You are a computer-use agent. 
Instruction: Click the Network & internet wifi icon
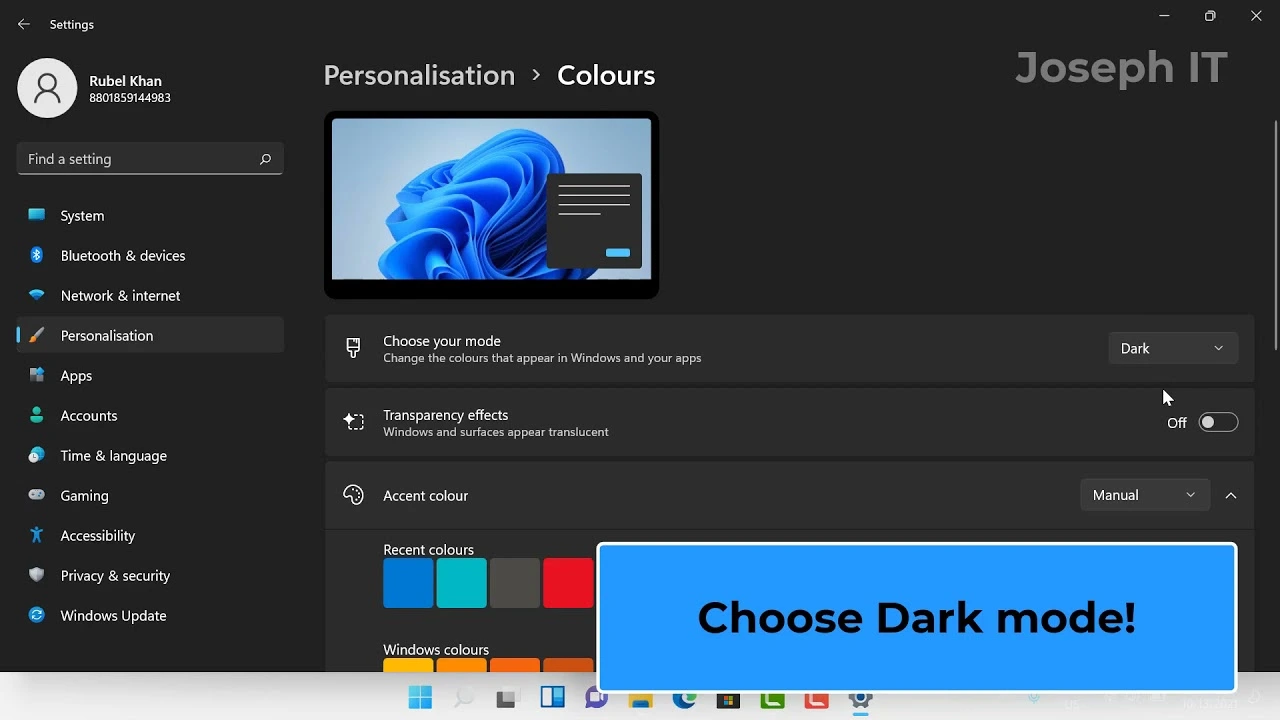[x=37, y=295]
